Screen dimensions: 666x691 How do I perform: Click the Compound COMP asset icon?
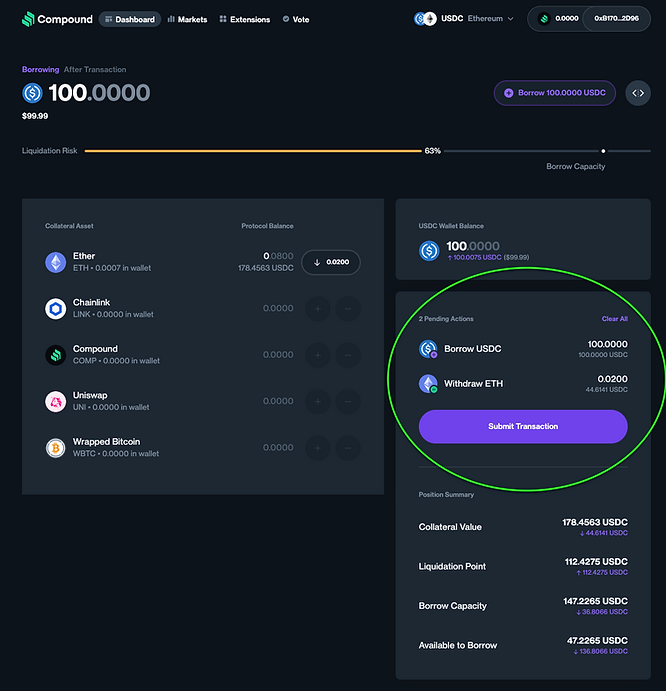click(55, 355)
